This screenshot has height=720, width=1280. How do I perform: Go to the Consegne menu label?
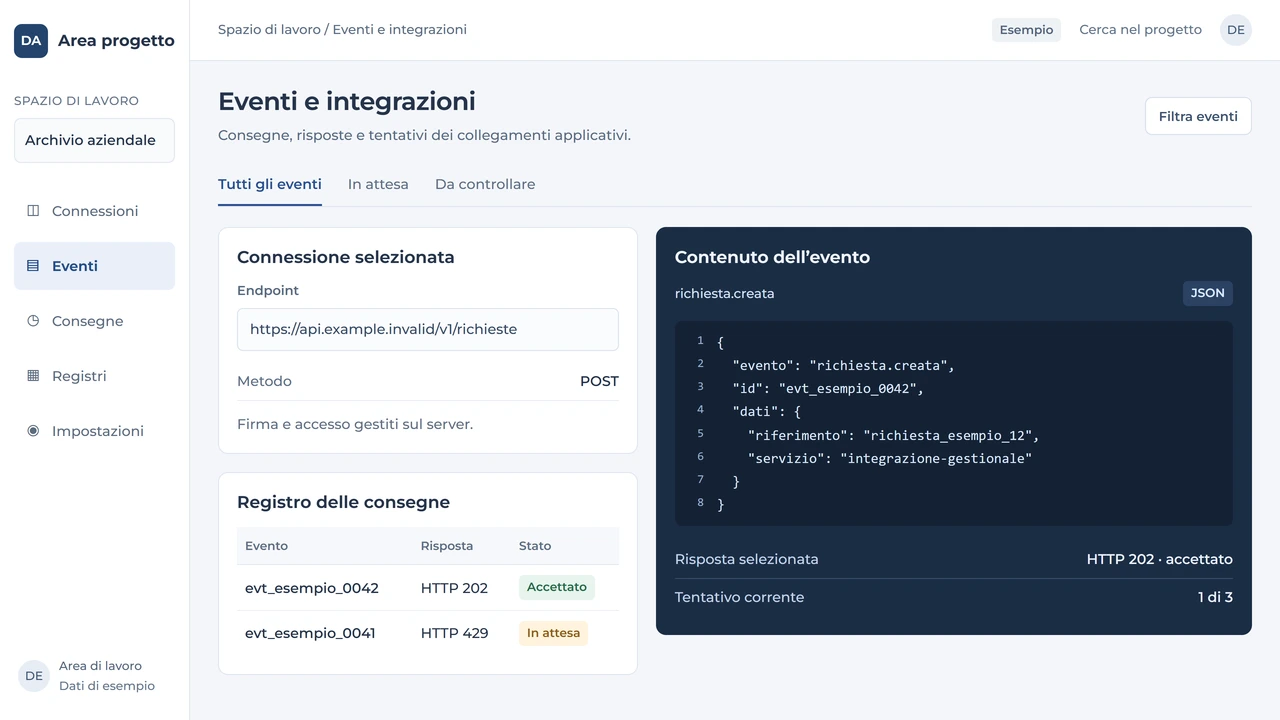[x=88, y=321]
